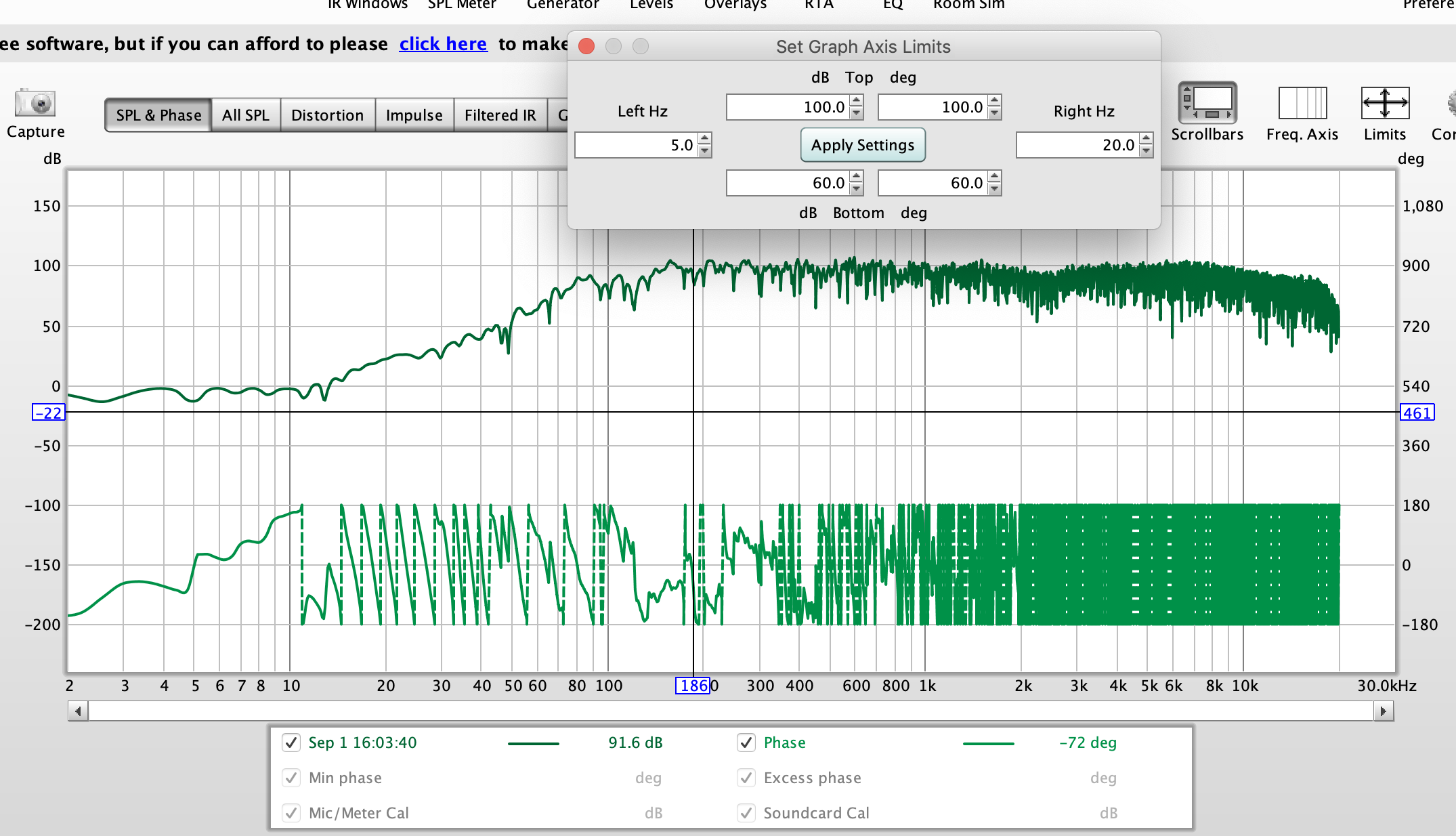The width and height of the screenshot is (1456, 836).
Task: Click the Capture camera icon
Action: tap(35, 104)
